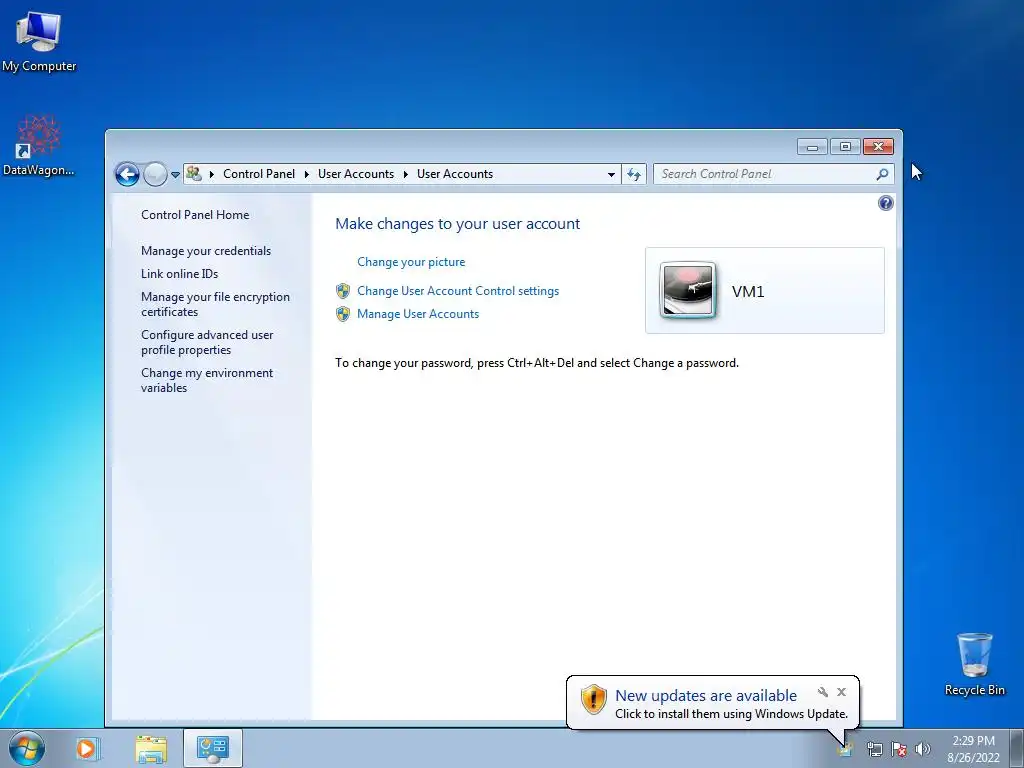The height and width of the screenshot is (768, 1024).
Task: Dismiss the update balloon with X
Action: pos(841,692)
